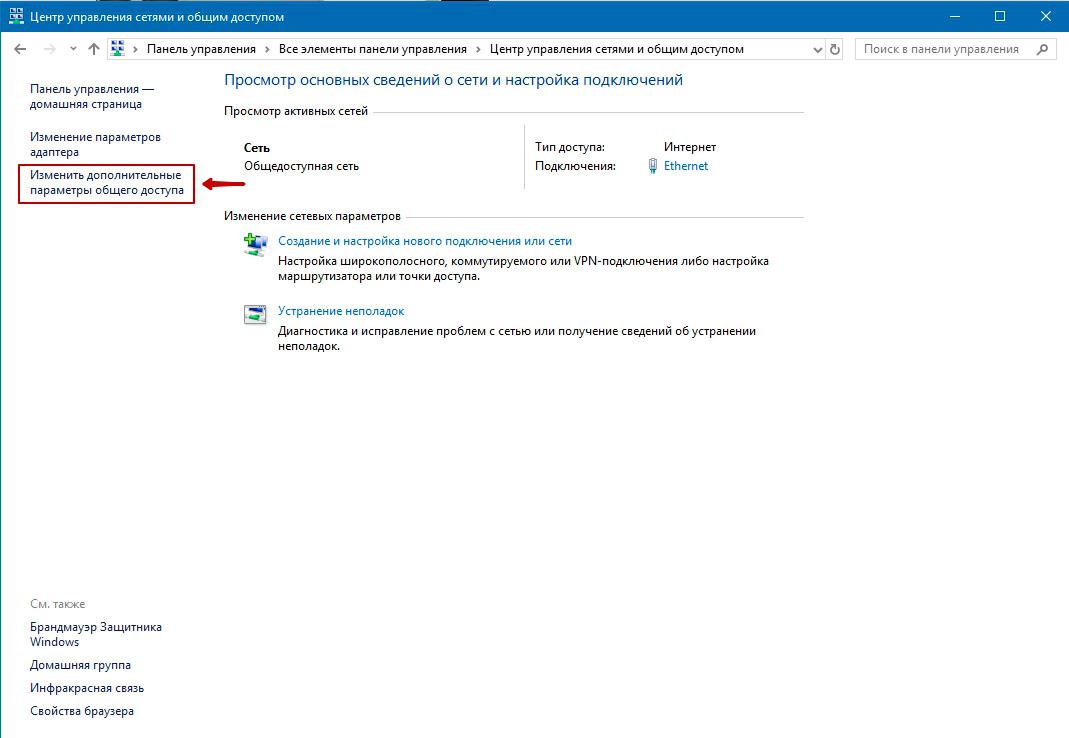The width and height of the screenshot is (1069, 738).
Task: Close the Network Center window
Action: pyautogui.click(x=1046, y=16)
